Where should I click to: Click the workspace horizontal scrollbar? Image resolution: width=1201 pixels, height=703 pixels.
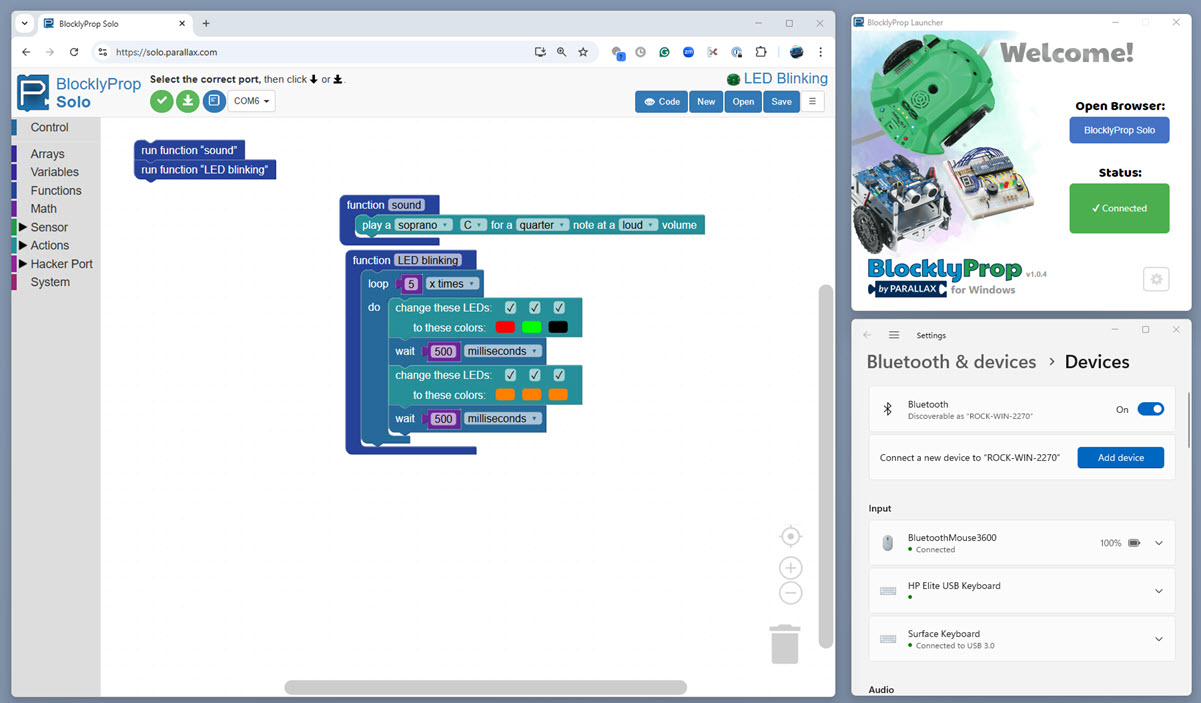pos(485,687)
